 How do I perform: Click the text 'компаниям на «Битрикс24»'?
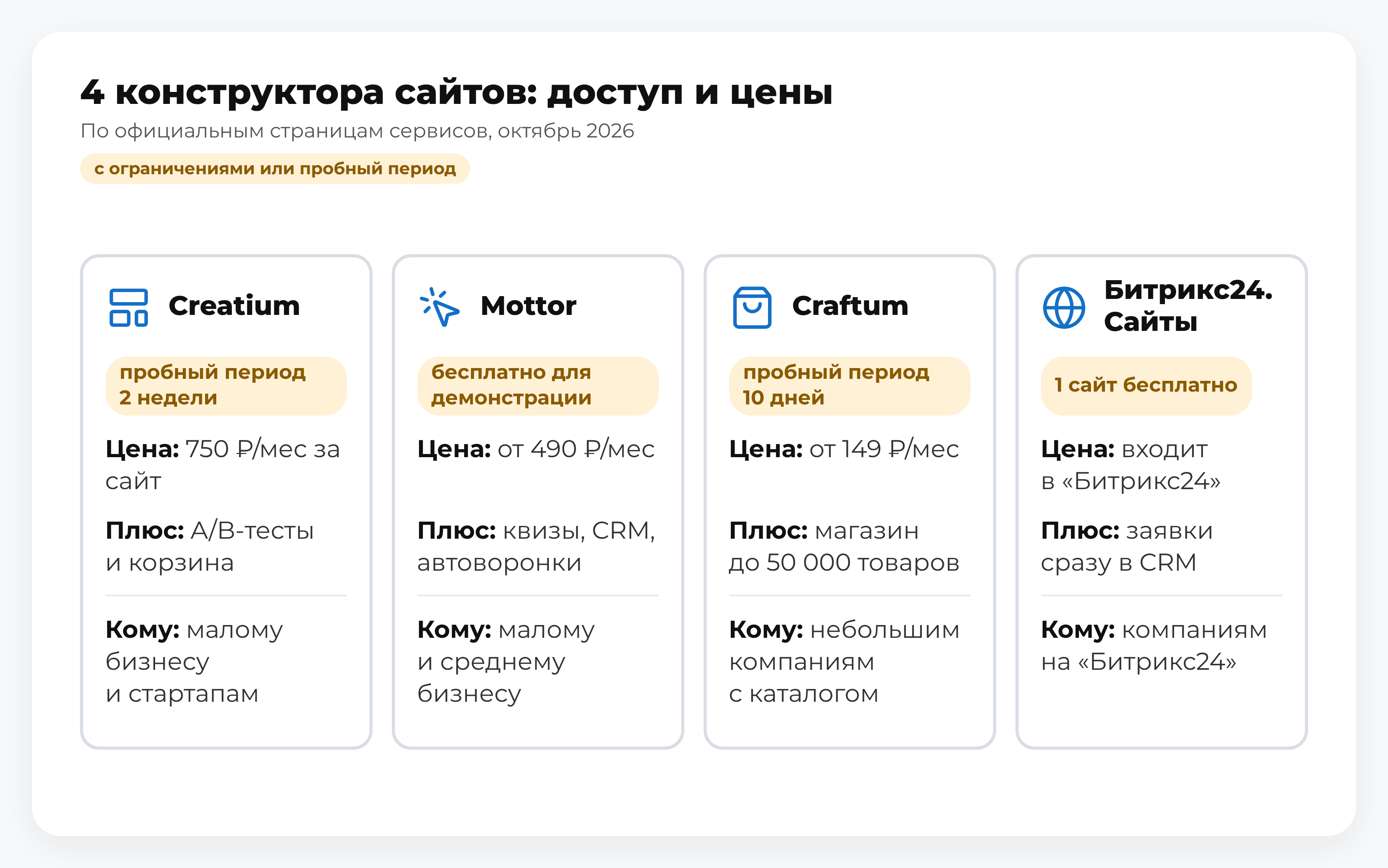1154,646
